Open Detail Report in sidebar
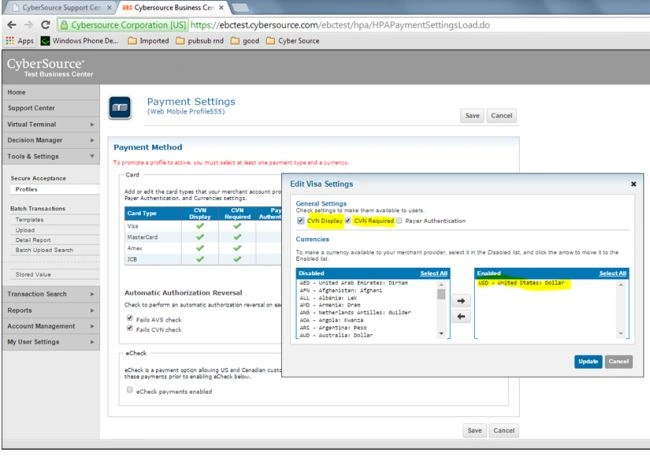The height and width of the screenshot is (457, 650). (x=33, y=240)
